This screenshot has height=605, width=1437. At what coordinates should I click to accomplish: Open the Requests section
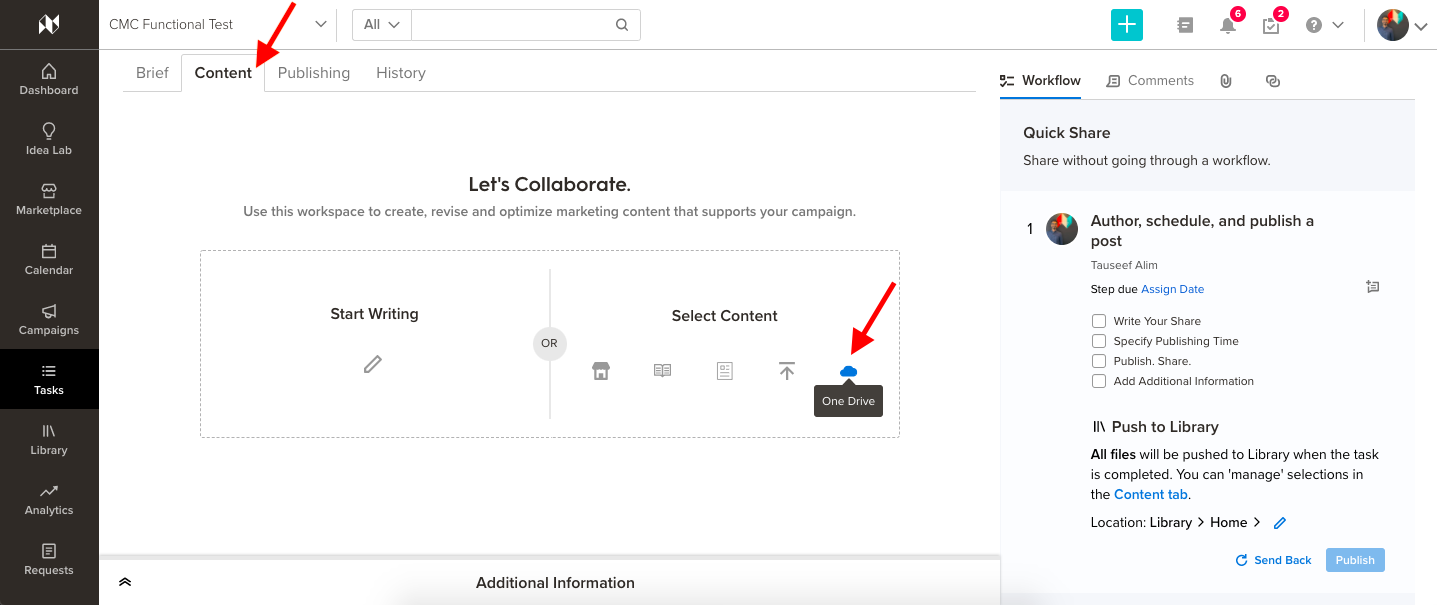pos(49,560)
